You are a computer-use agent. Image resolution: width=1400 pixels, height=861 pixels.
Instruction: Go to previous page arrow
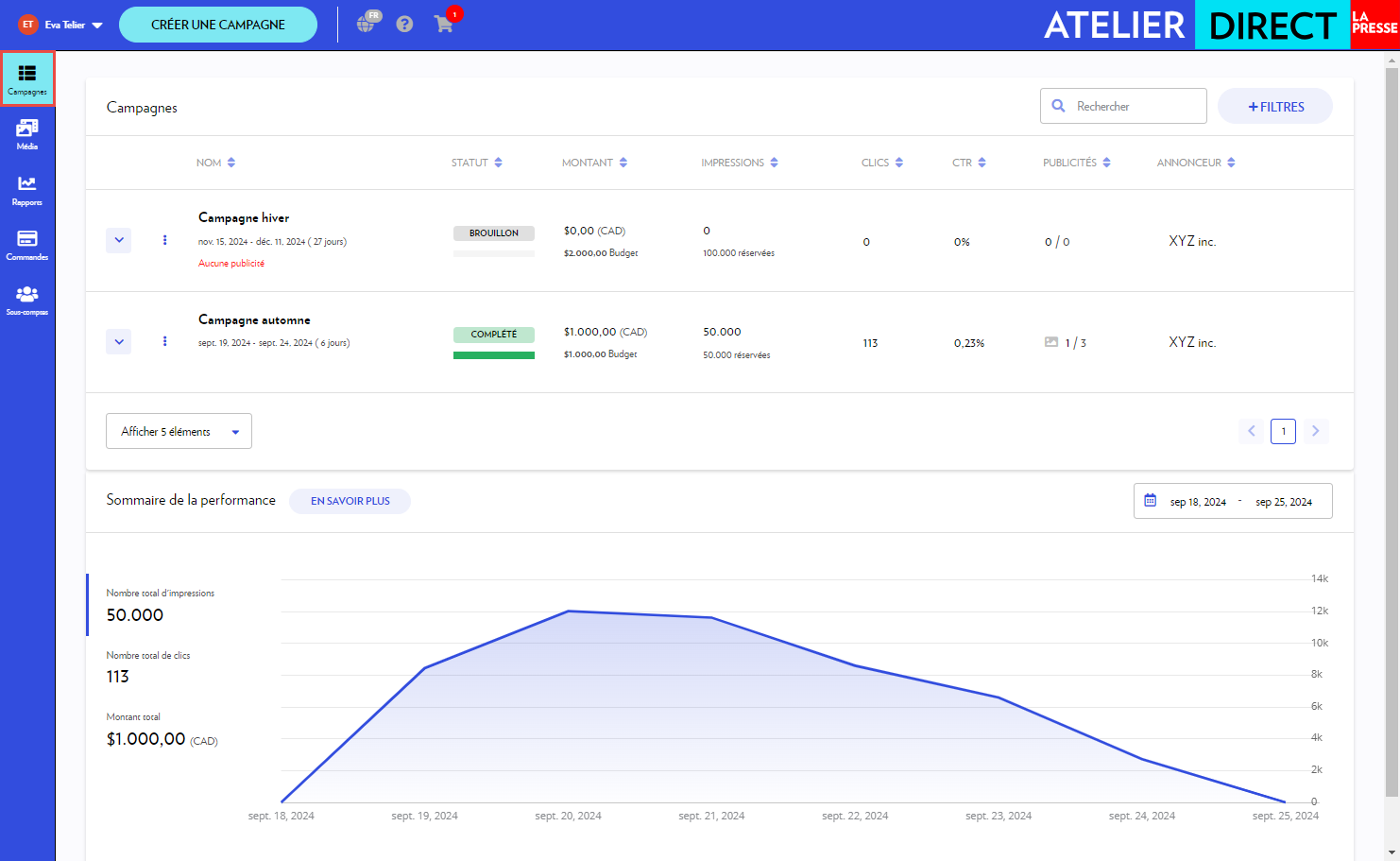point(1252,431)
